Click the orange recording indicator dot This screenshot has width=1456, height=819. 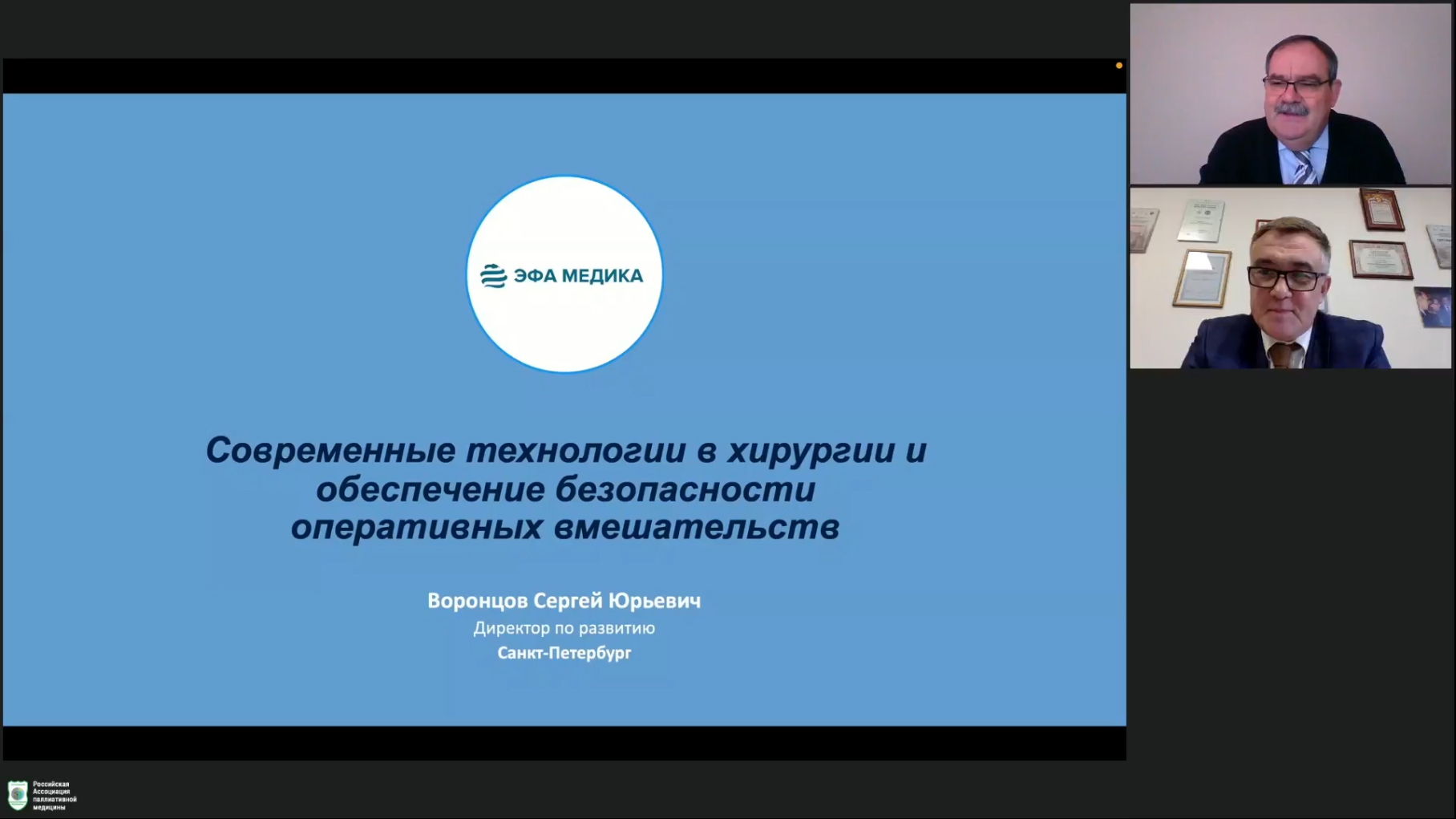coord(1118,66)
